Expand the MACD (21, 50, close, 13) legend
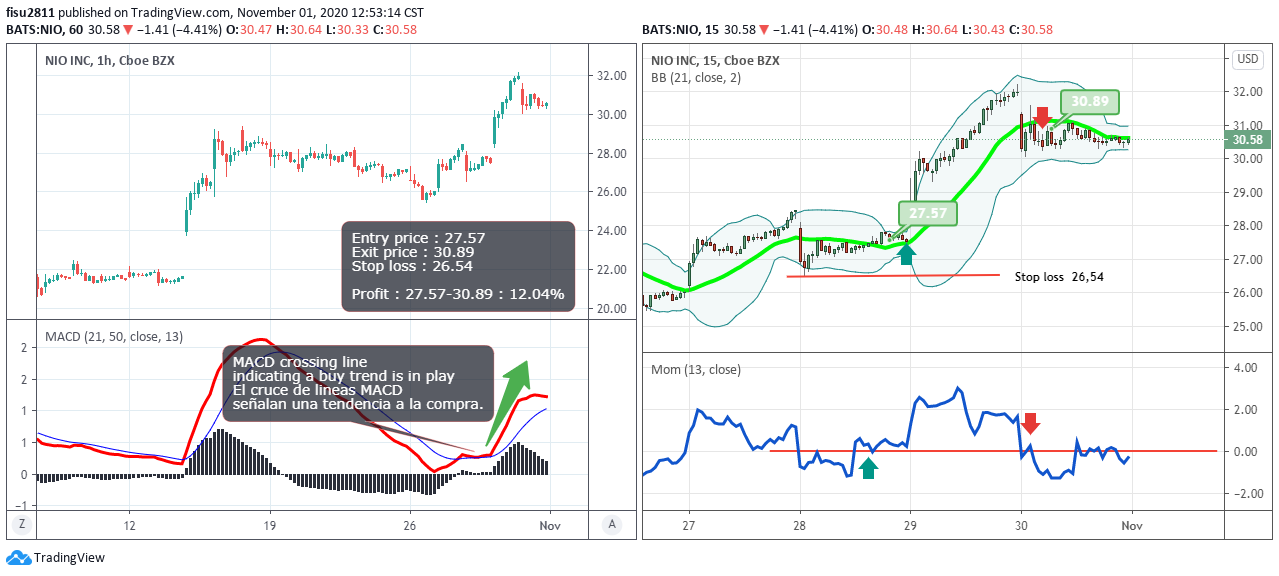 [x=114, y=337]
